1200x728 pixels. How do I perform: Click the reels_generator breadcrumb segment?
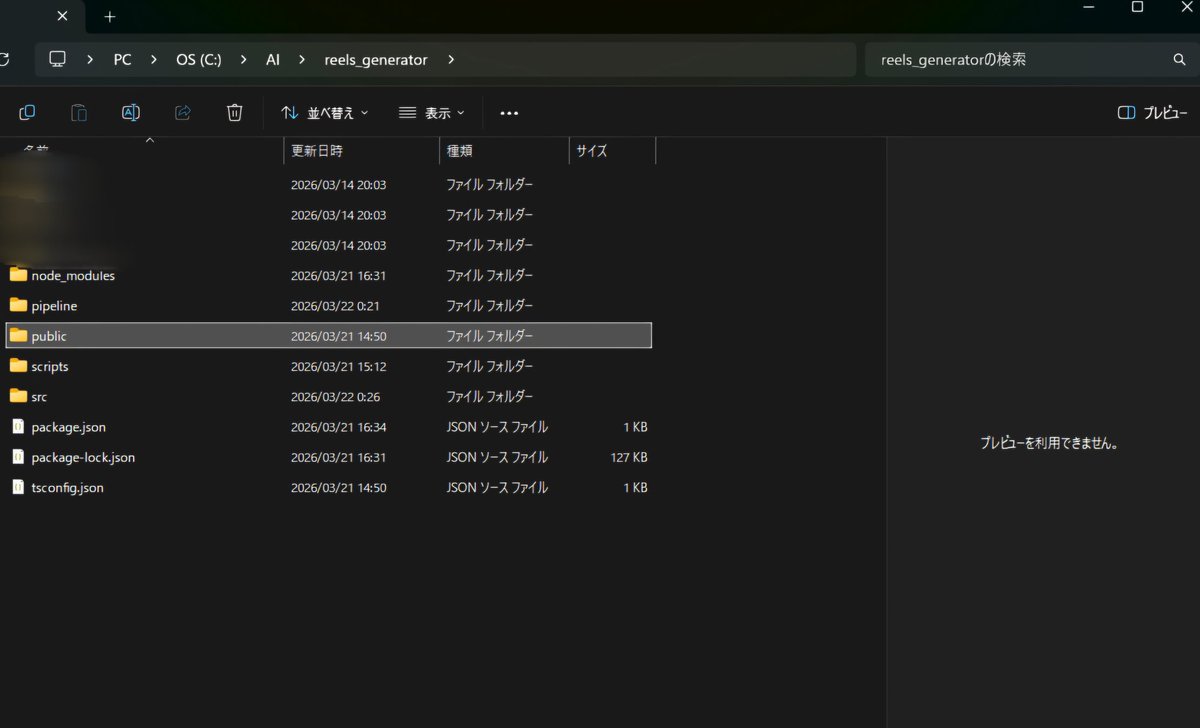[376, 60]
